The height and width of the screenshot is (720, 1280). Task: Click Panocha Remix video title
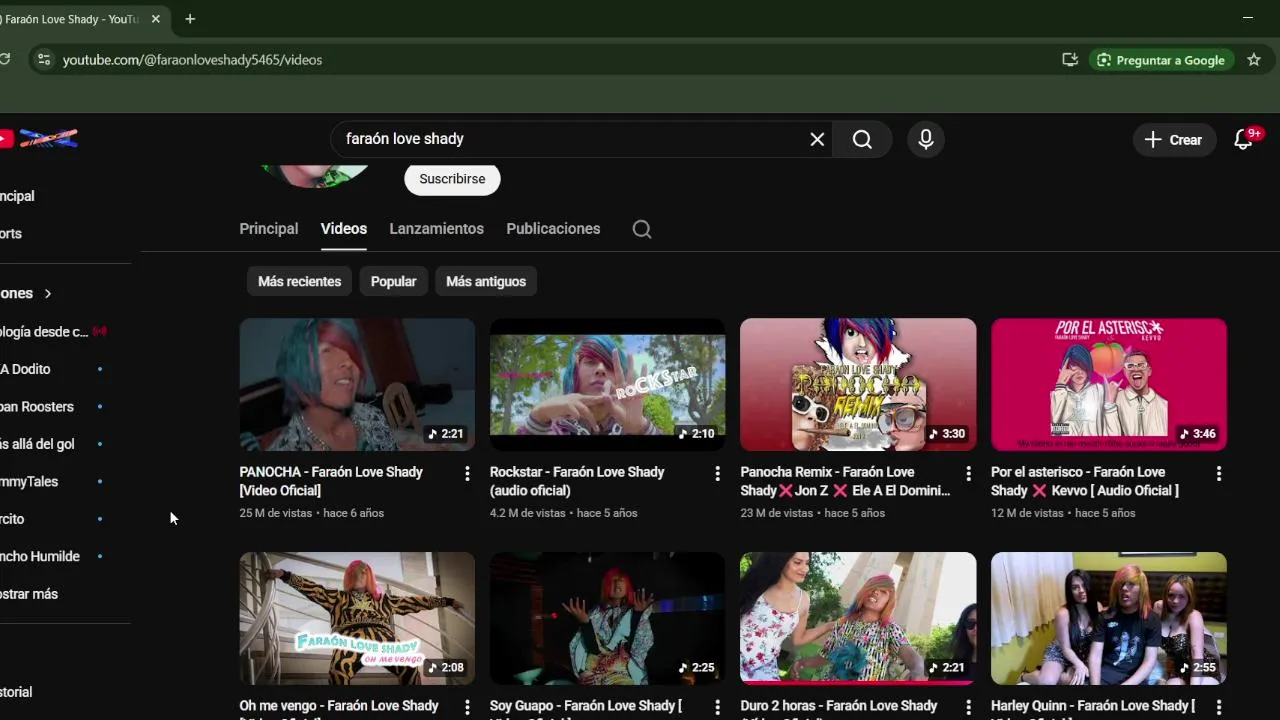[845, 481]
